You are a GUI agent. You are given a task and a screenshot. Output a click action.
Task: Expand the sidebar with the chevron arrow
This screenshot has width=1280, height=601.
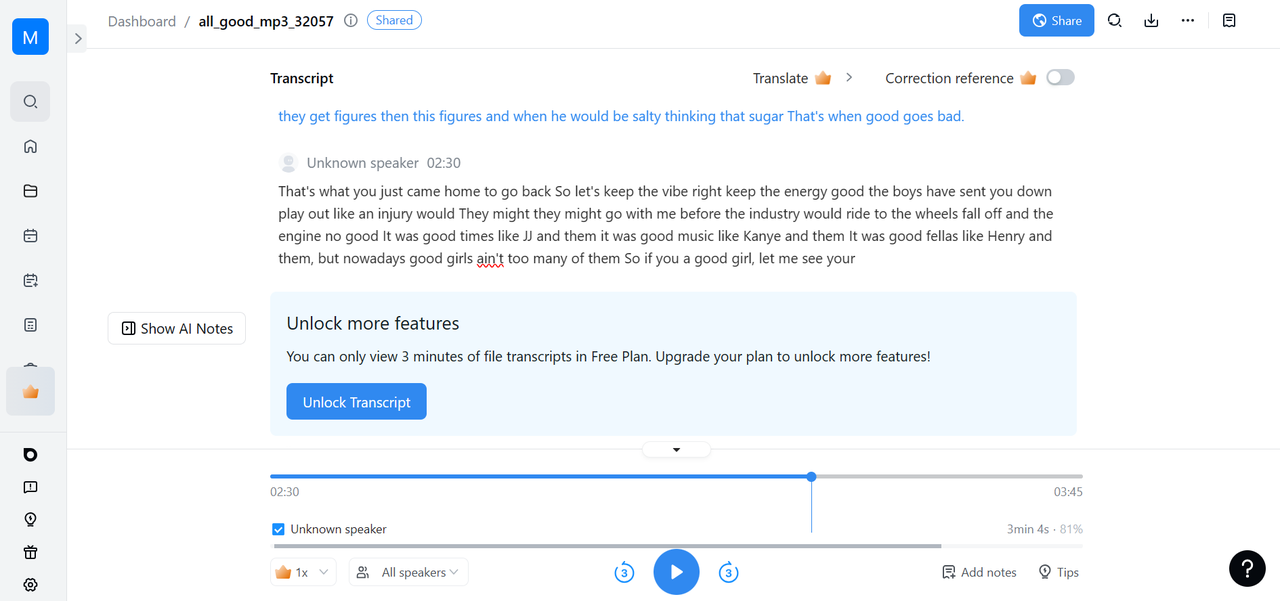pyautogui.click(x=78, y=38)
